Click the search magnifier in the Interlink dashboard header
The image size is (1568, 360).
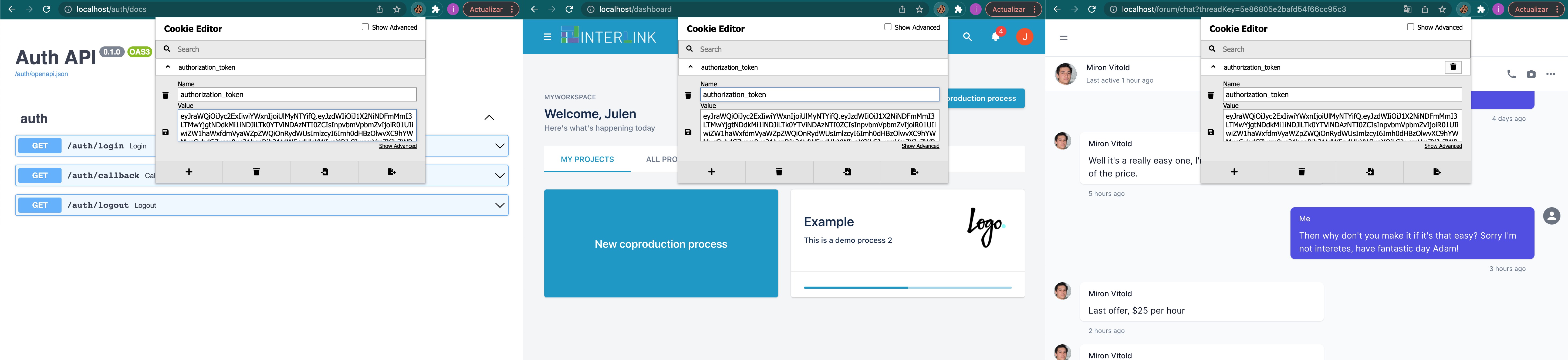click(967, 37)
